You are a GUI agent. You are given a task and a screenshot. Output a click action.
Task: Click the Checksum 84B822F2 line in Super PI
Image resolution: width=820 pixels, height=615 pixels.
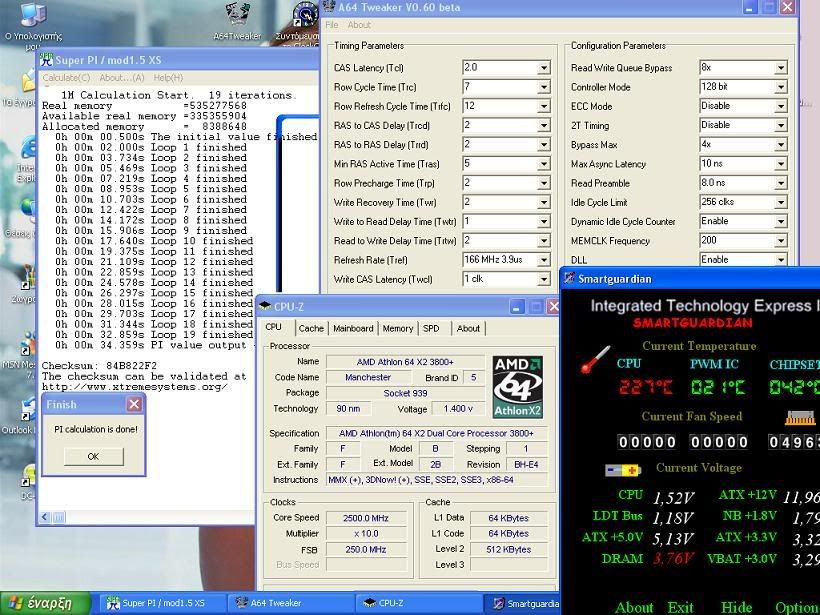point(99,366)
